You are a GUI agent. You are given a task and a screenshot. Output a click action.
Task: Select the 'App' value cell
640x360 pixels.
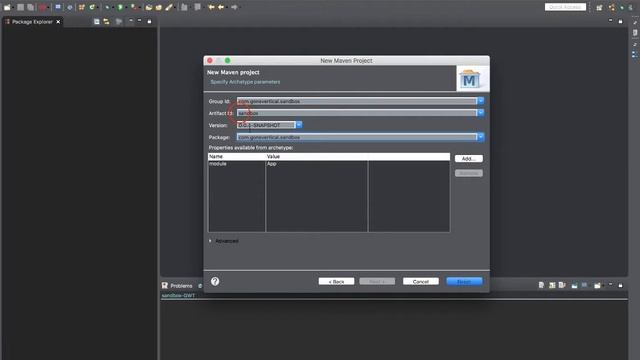coord(316,164)
